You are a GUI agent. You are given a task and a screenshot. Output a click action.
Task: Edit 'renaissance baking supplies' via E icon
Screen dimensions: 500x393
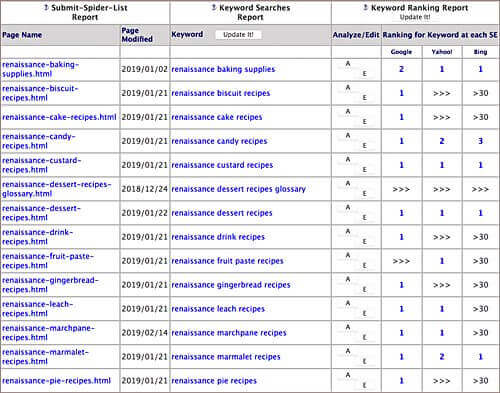(x=364, y=74)
